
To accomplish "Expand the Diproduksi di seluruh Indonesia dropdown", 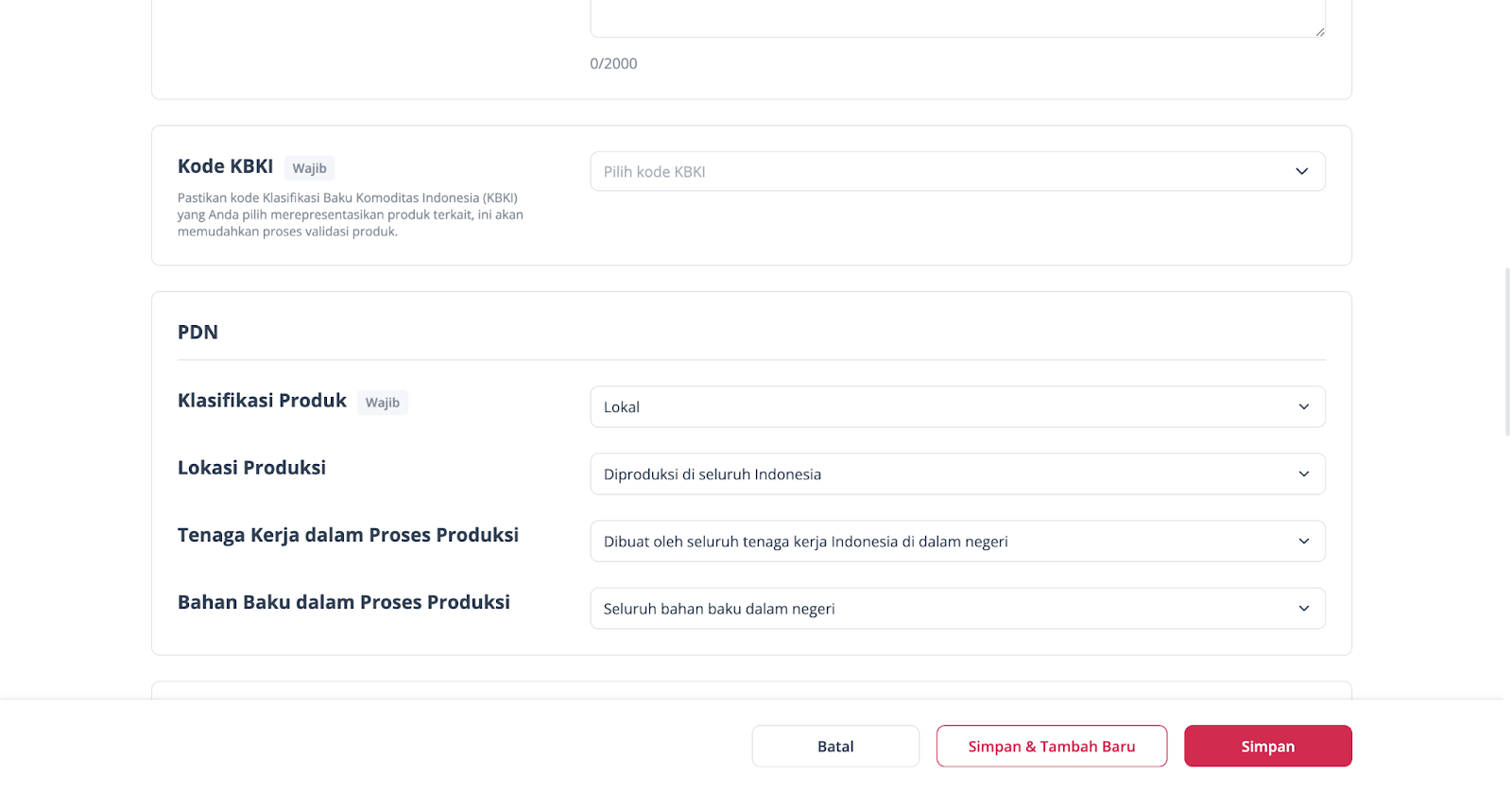I will pyautogui.click(x=945, y=474).
